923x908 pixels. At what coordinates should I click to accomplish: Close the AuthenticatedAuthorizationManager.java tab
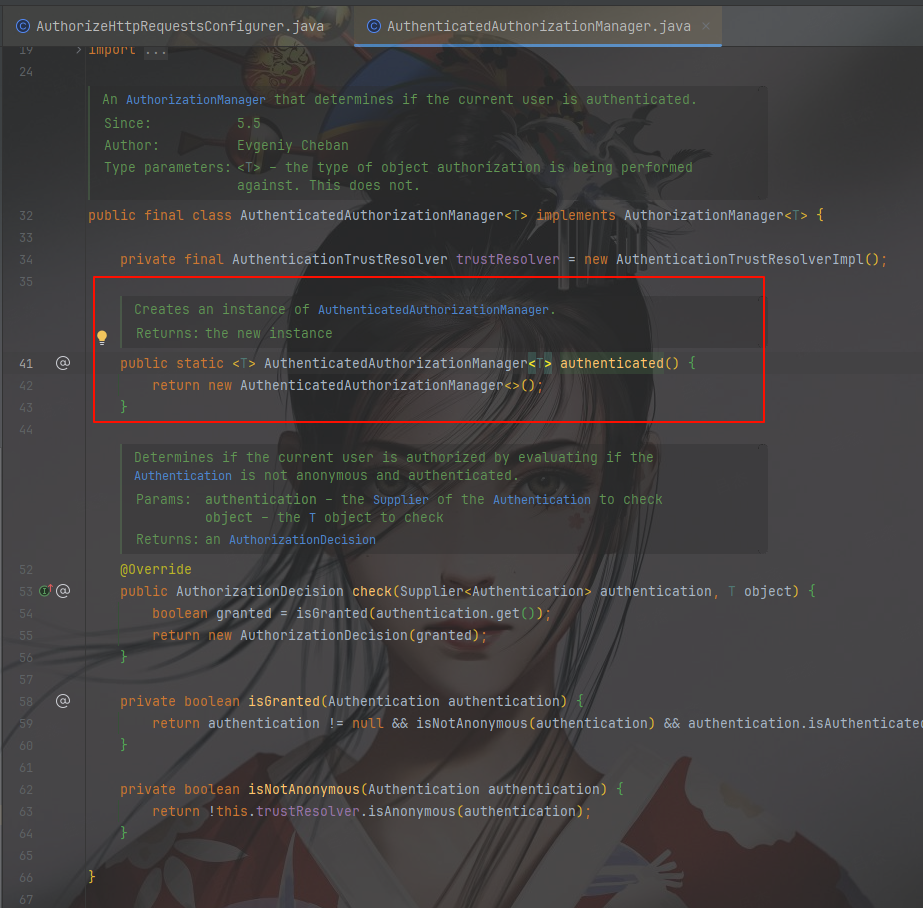706,26
